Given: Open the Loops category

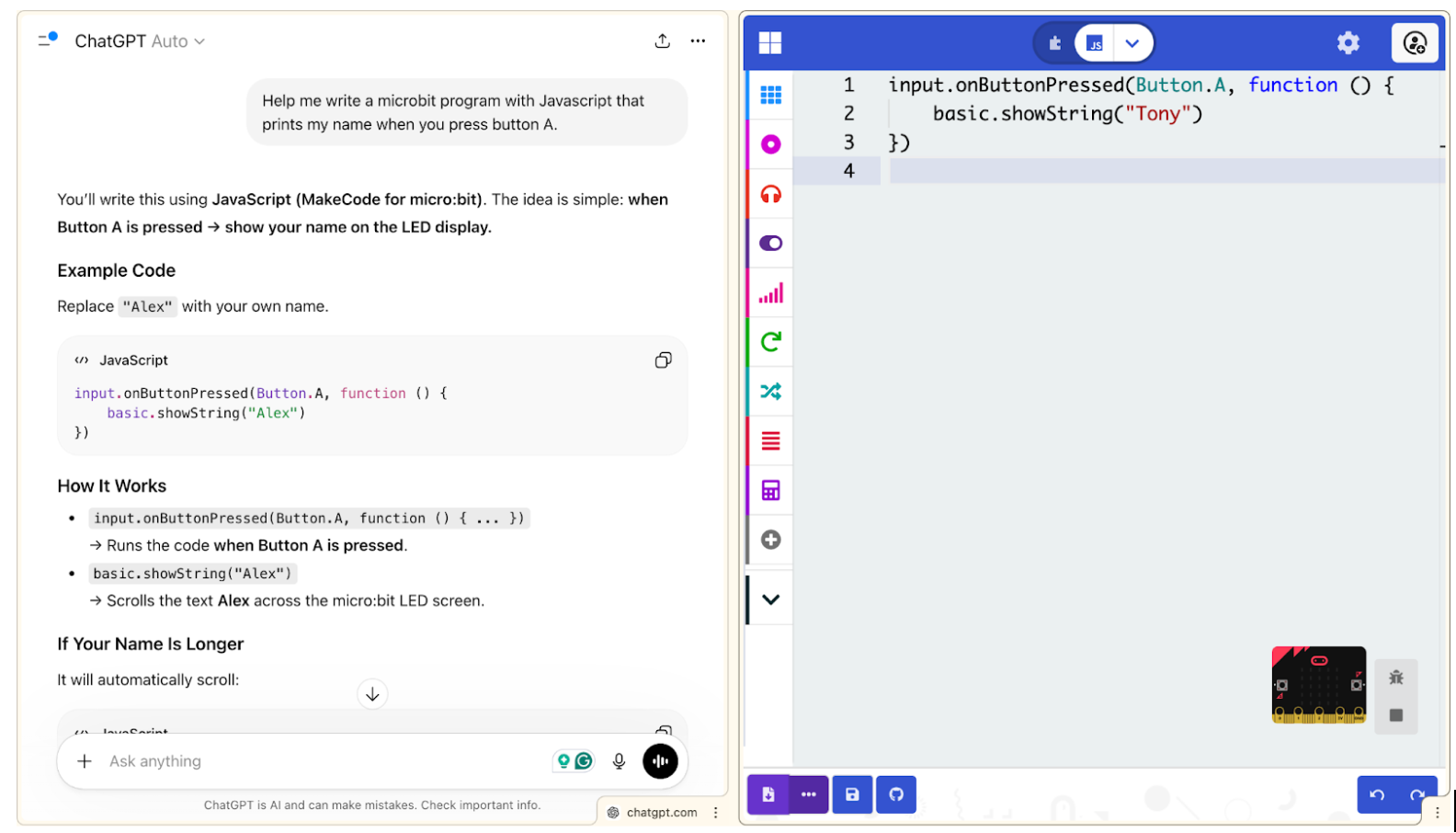Looking at the screenshot, I should point(770,342).
